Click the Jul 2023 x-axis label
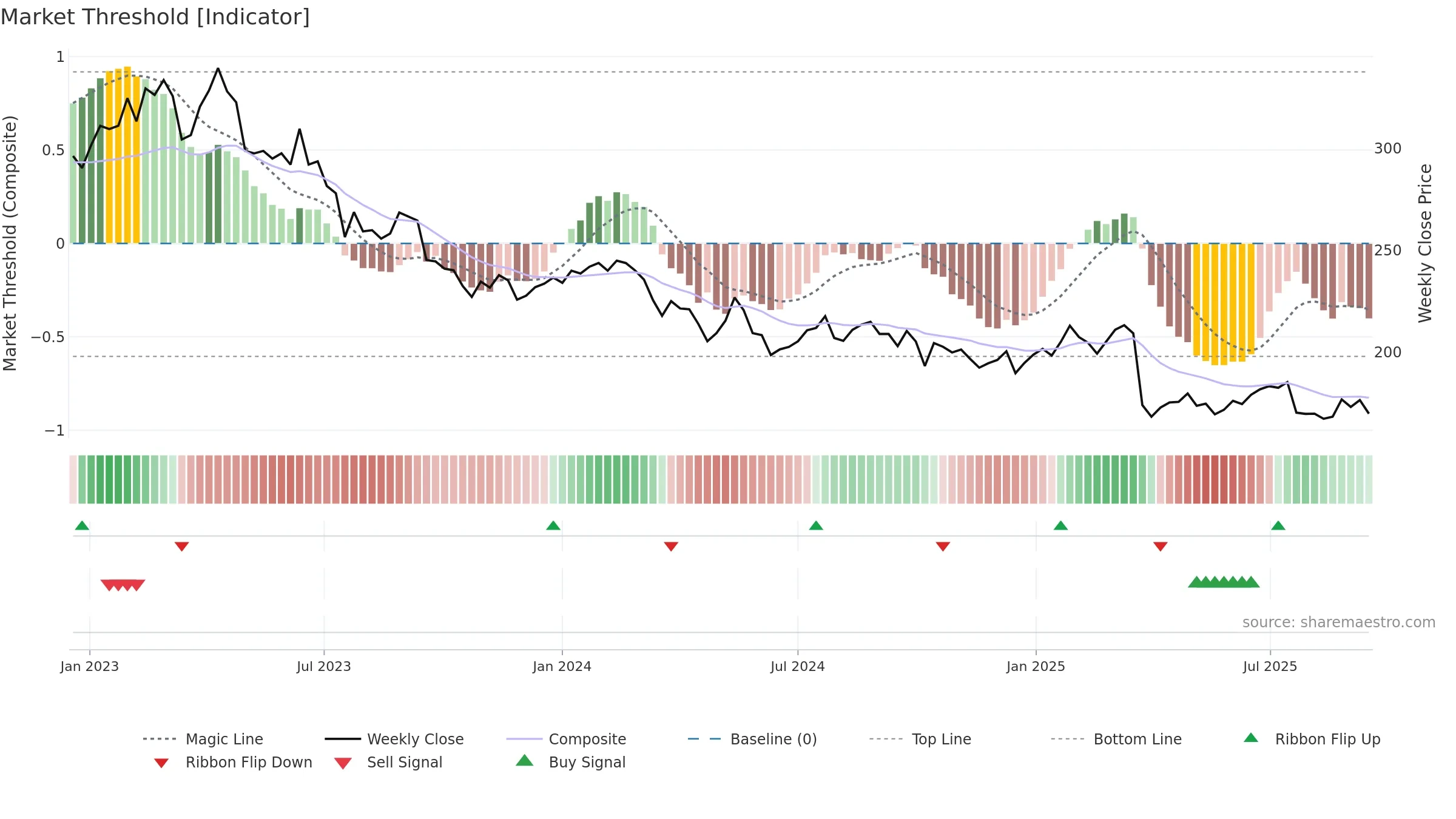The width and height of the screenshot is (1456, 819). (323, 666)
